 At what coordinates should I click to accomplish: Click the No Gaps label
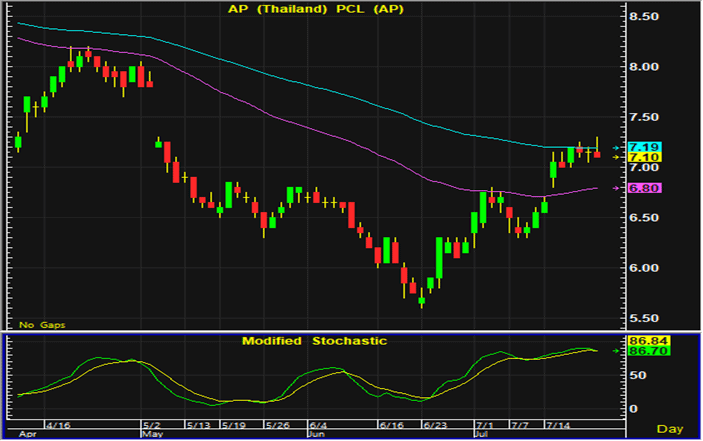[38, 325]
